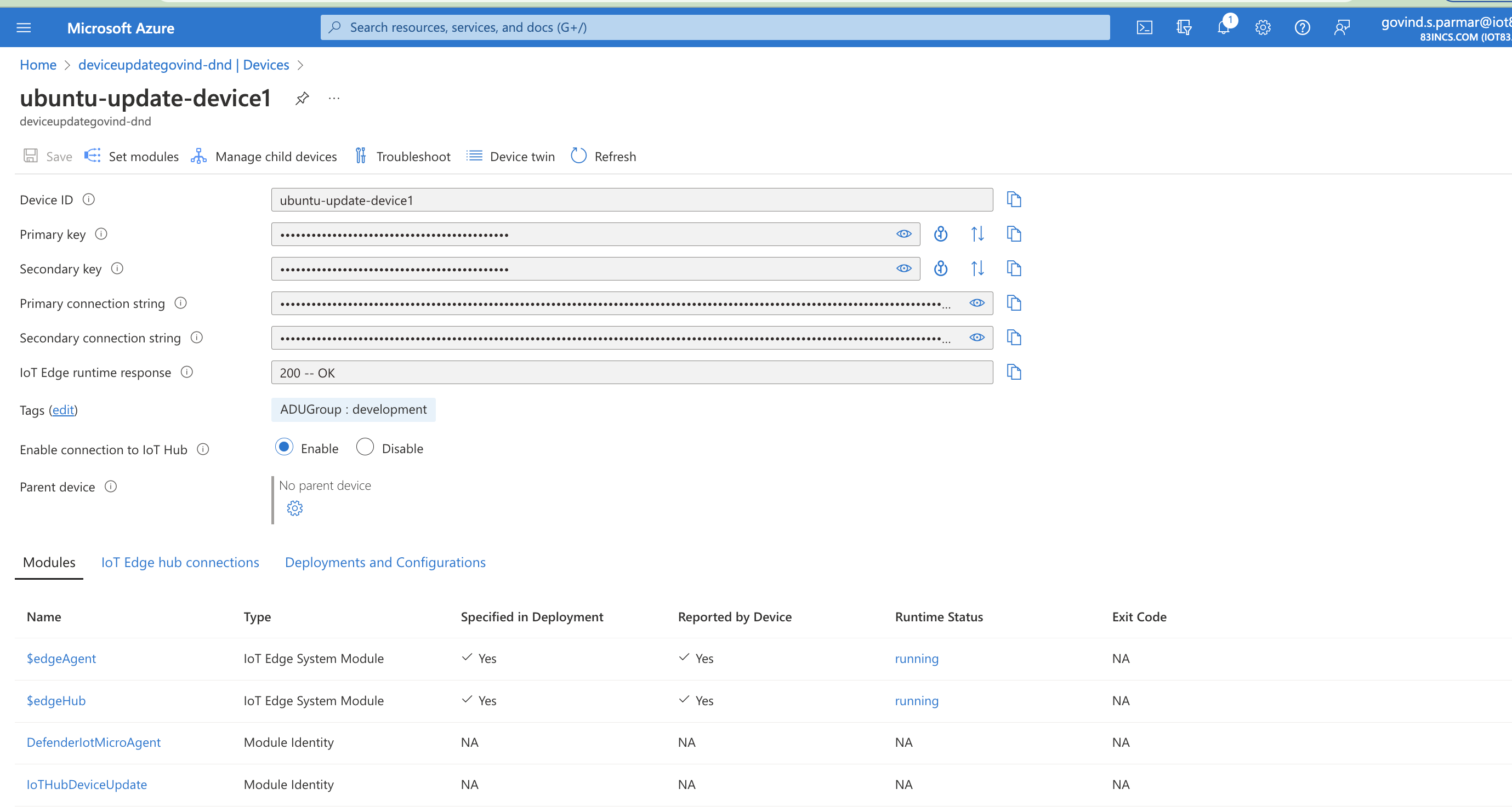Screen dimensions: 1512x812
Task: Refresh the device details
Action: click(604, 156)
